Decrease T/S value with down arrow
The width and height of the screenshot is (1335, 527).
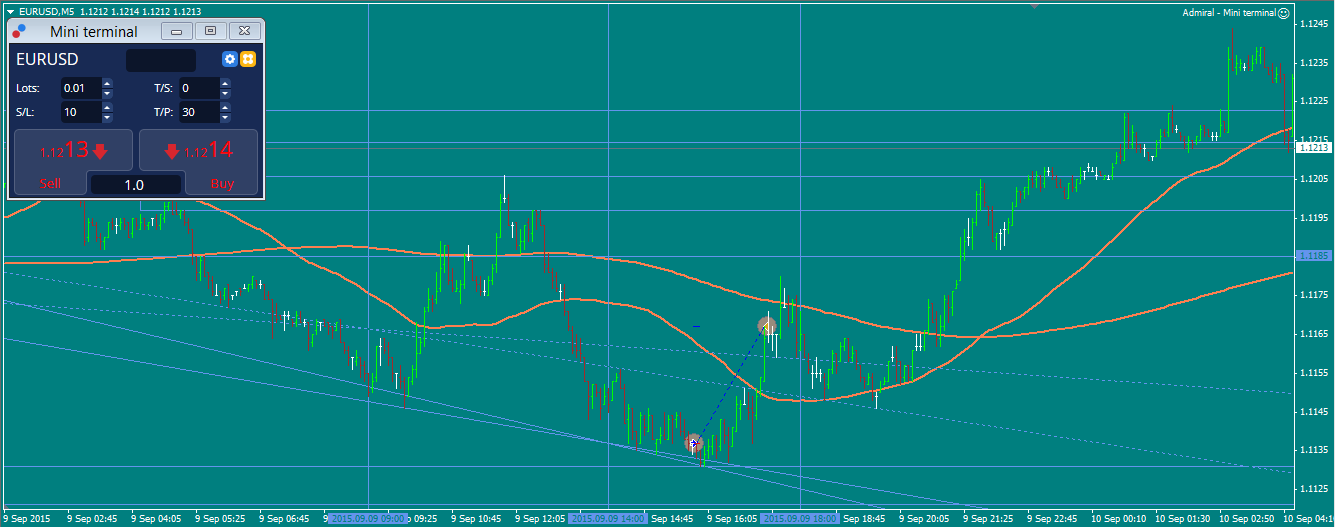coord(225,93)
